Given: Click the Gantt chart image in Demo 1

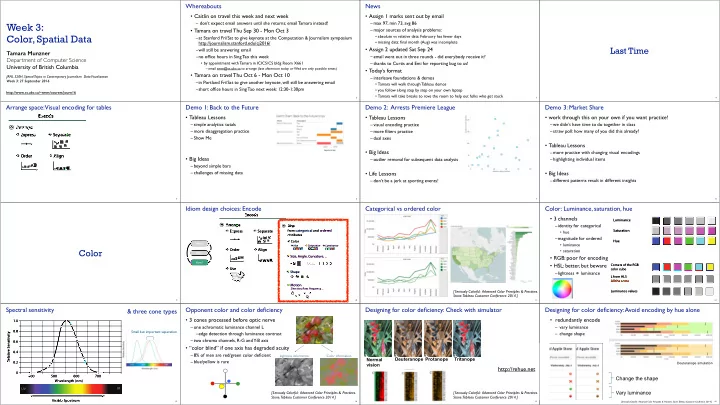Looking at the screenshot, I should pos(310,133).
